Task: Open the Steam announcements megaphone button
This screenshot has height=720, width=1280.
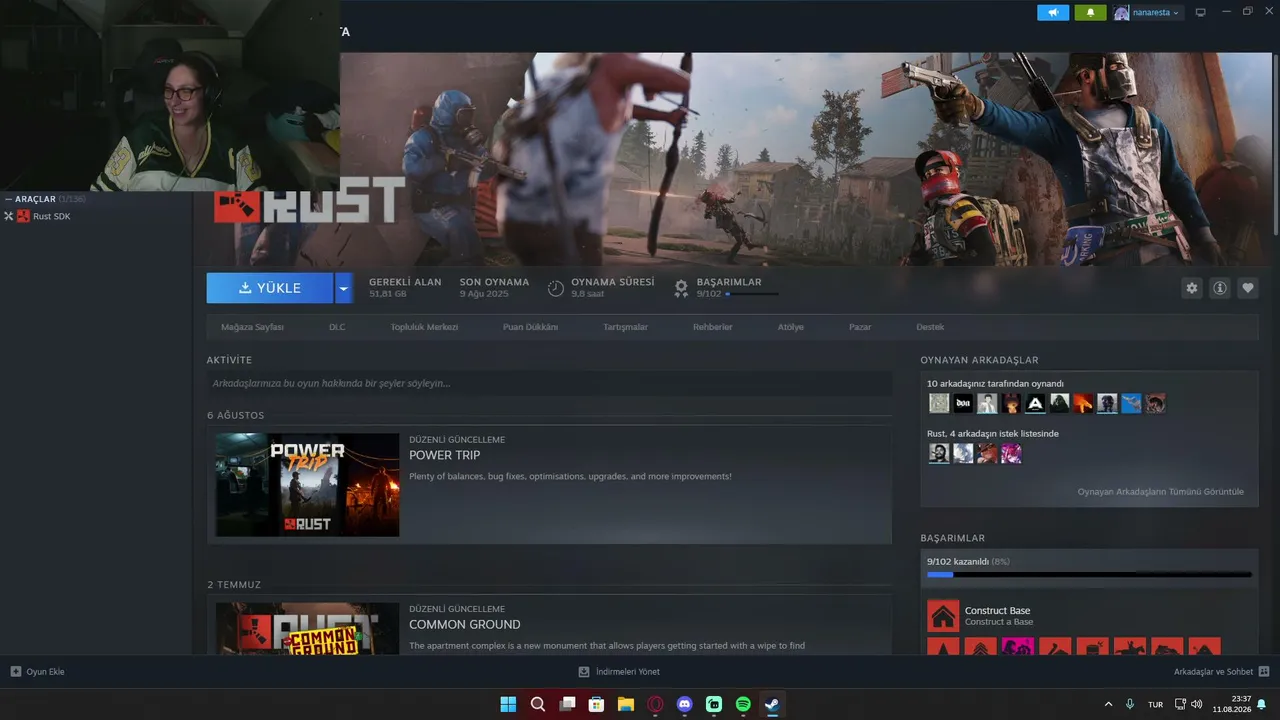Action: point(1053,12)
